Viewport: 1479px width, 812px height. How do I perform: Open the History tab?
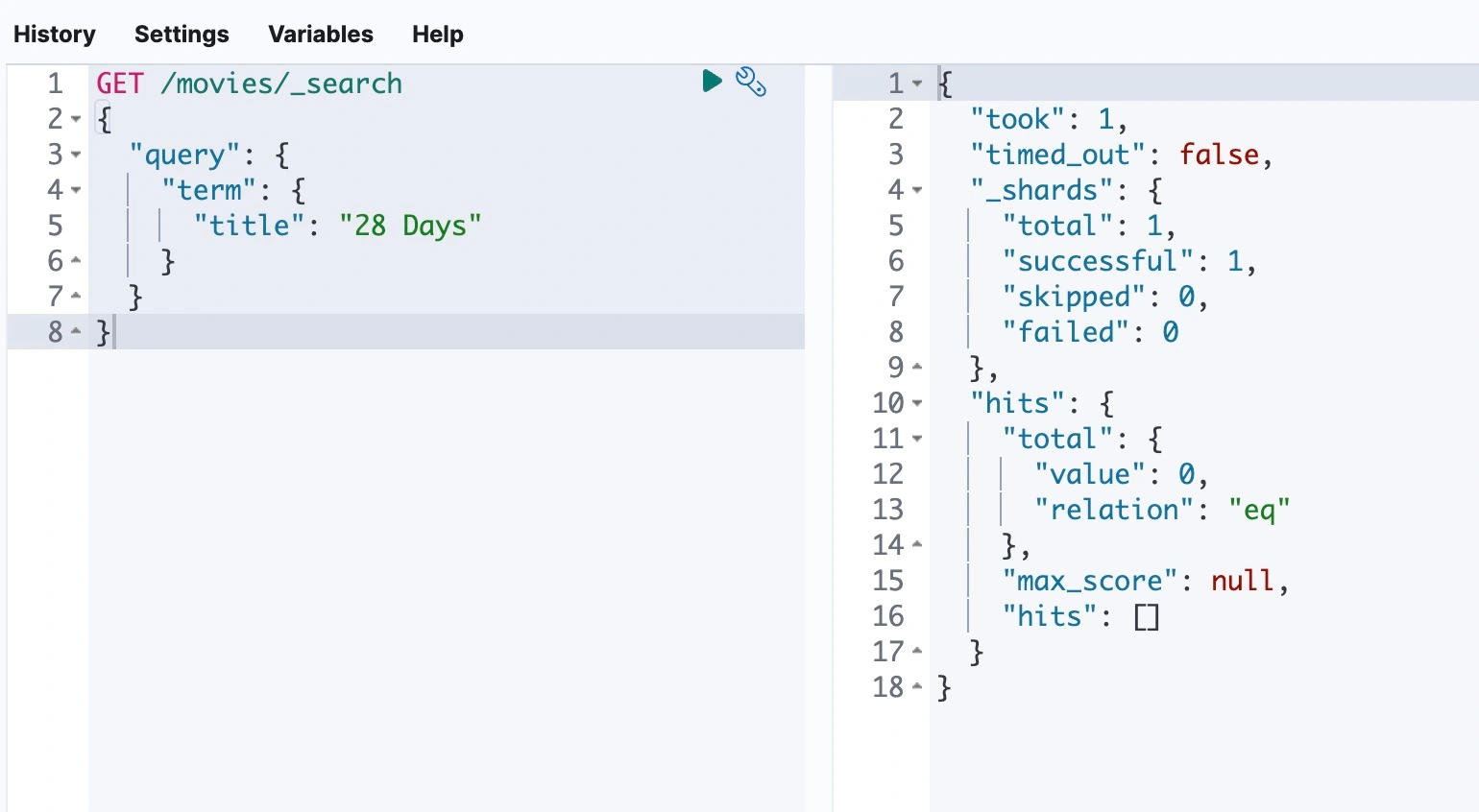coord(55,35)
